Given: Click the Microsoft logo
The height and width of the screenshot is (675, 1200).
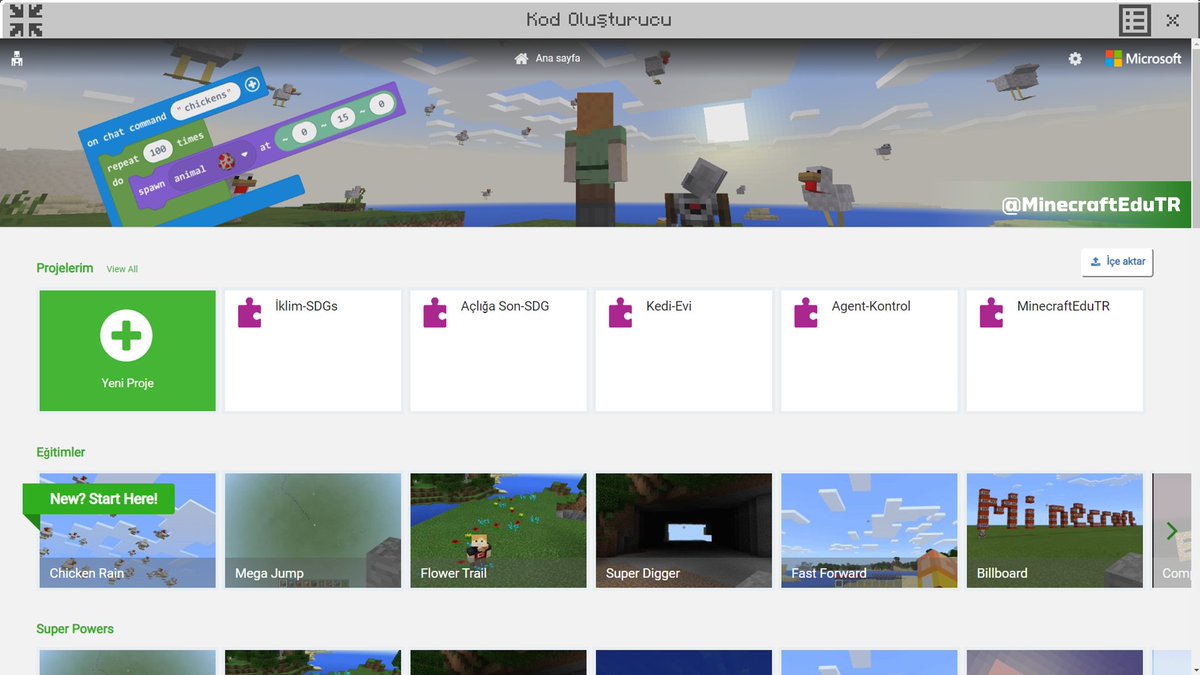Looking at the screenshot, I should (x=1143, y=59).
